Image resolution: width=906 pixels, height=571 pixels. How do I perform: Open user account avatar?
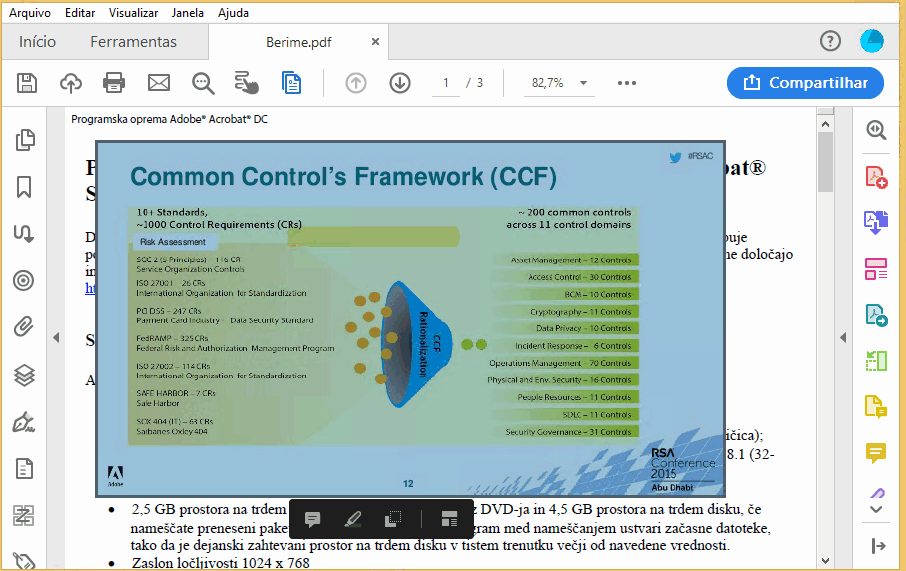click(872, 41)
